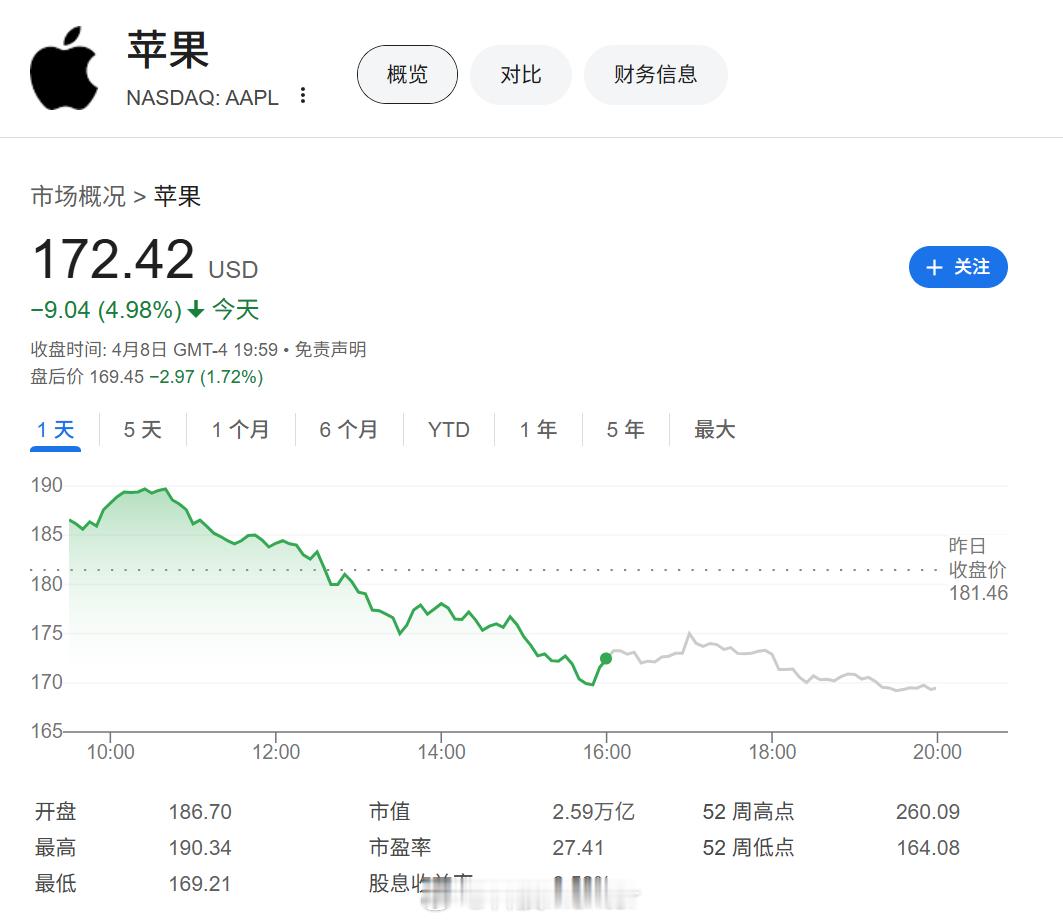Viewport: 1063px width, 922px height.
Task: Click the 昨日收盘价 181.46 label
Action: (x=978, y=569)
